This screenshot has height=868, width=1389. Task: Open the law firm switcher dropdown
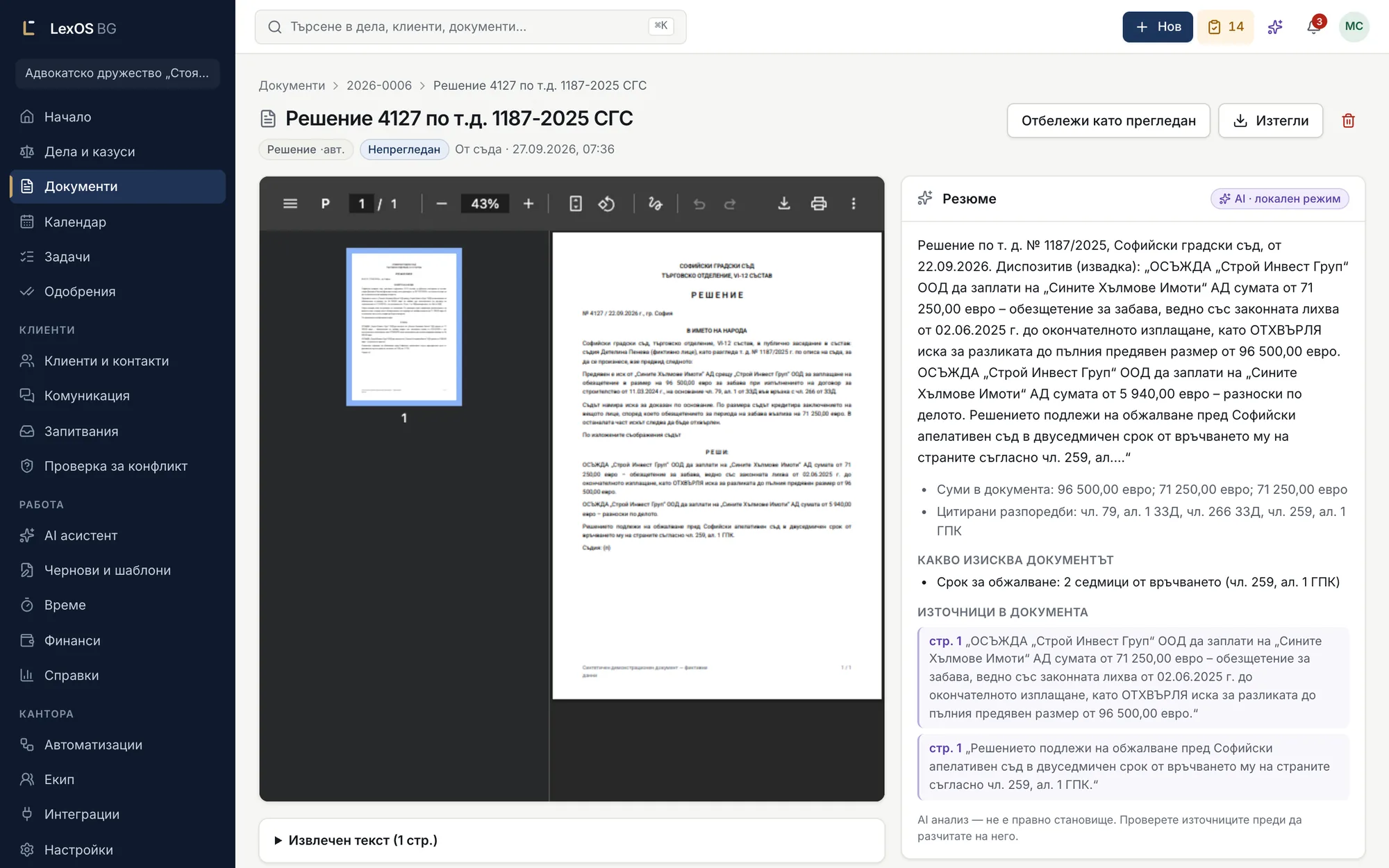[x=117, y=73]
